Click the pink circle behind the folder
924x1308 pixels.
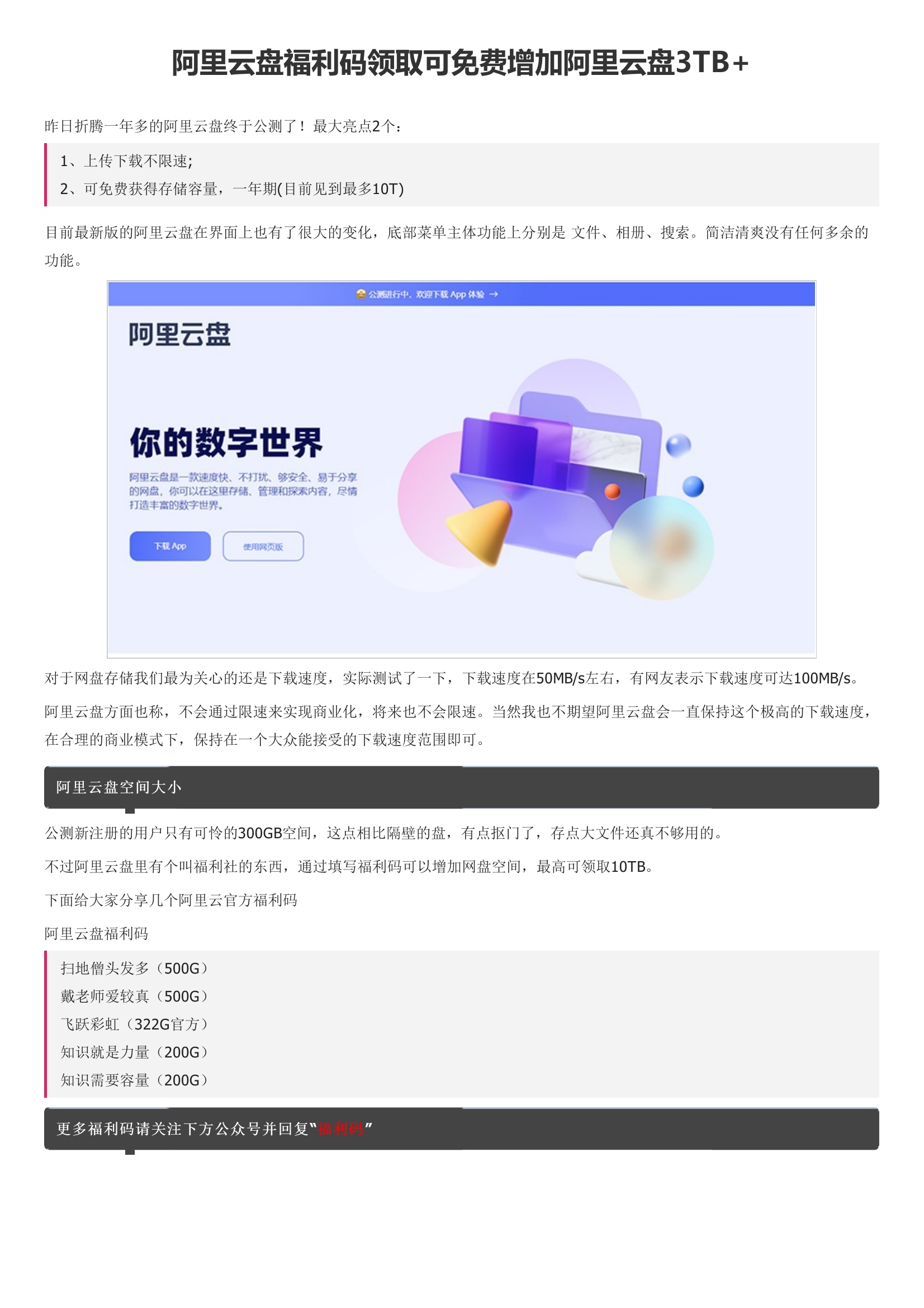click(438, 499)
